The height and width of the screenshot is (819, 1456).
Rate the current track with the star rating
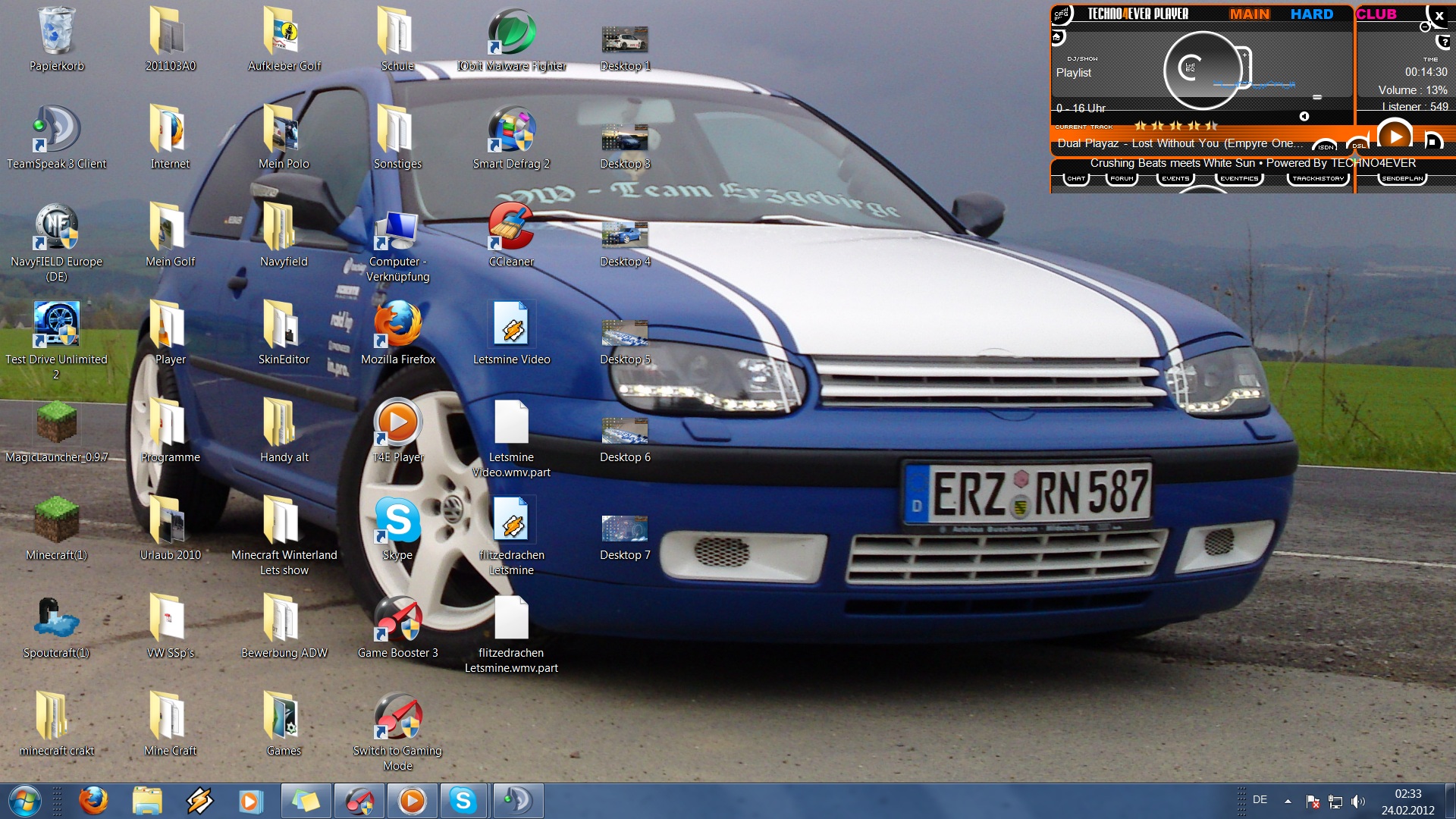(x=1175, y=126)
